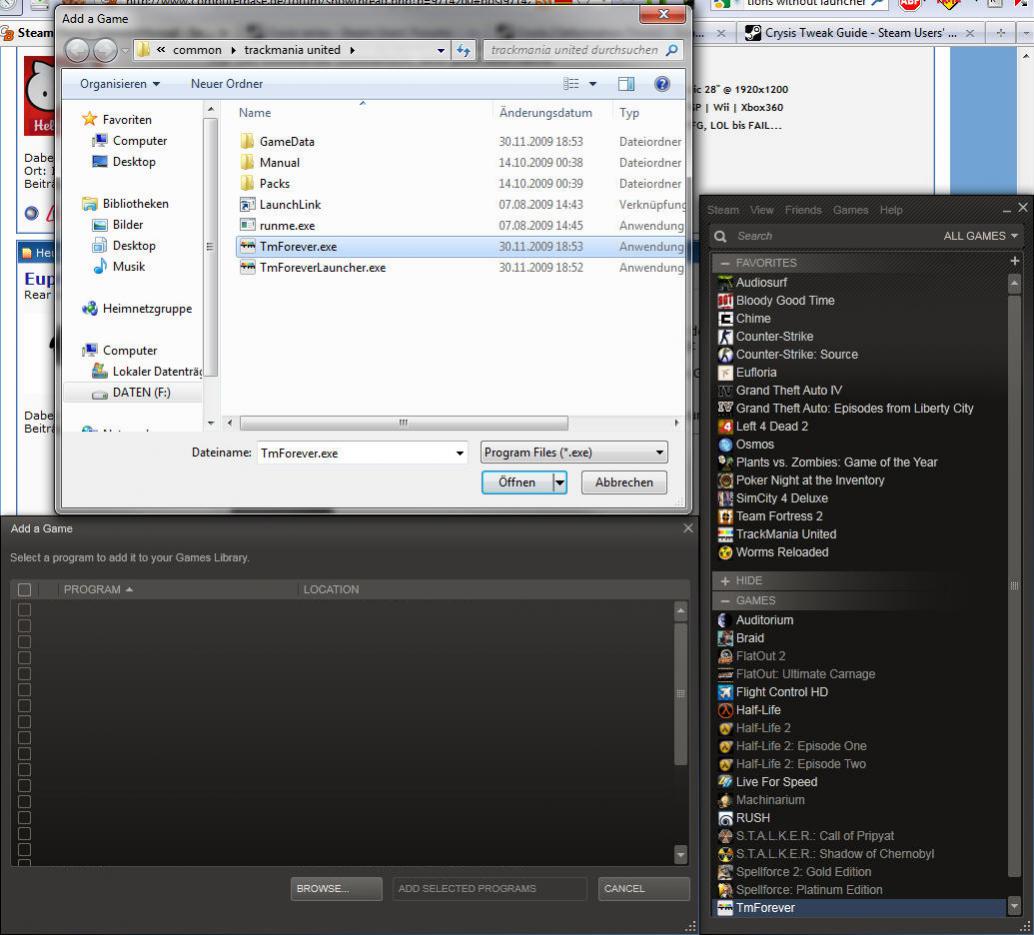Click the Chime game icon
The height and width of the screenshot is (935, 1034).
click(x=725, y=318)
